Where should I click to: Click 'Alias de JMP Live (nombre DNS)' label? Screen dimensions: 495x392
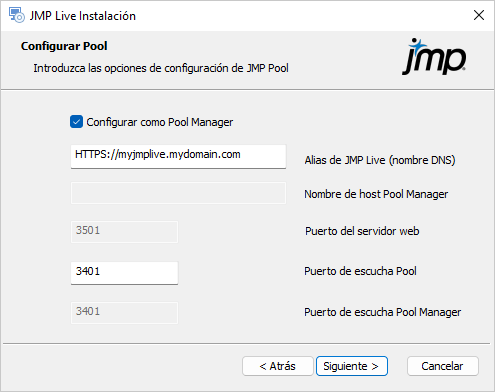380,160
